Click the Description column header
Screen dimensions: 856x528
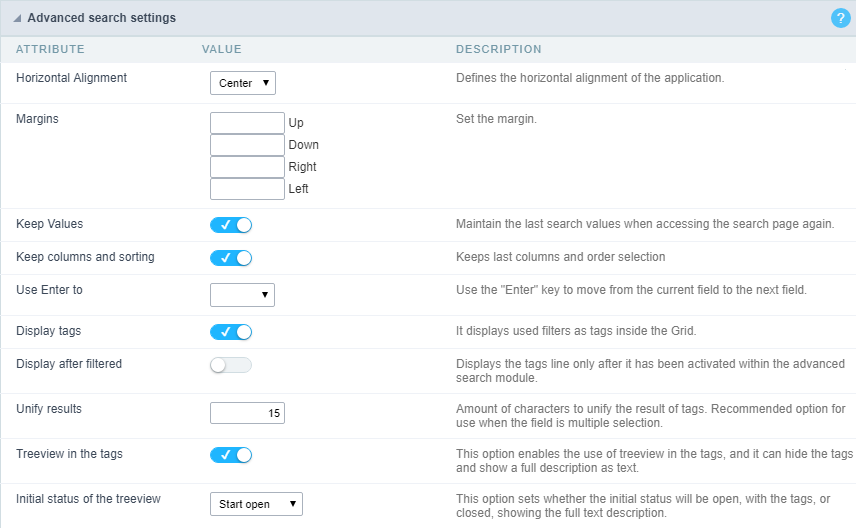click(498, 49)
